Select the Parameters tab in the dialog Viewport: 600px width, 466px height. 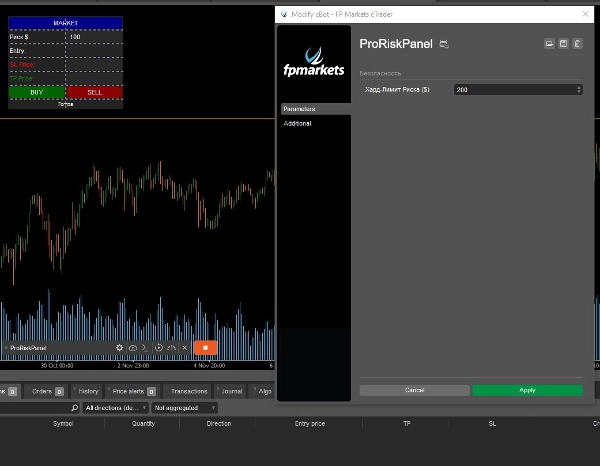point(316,109)
